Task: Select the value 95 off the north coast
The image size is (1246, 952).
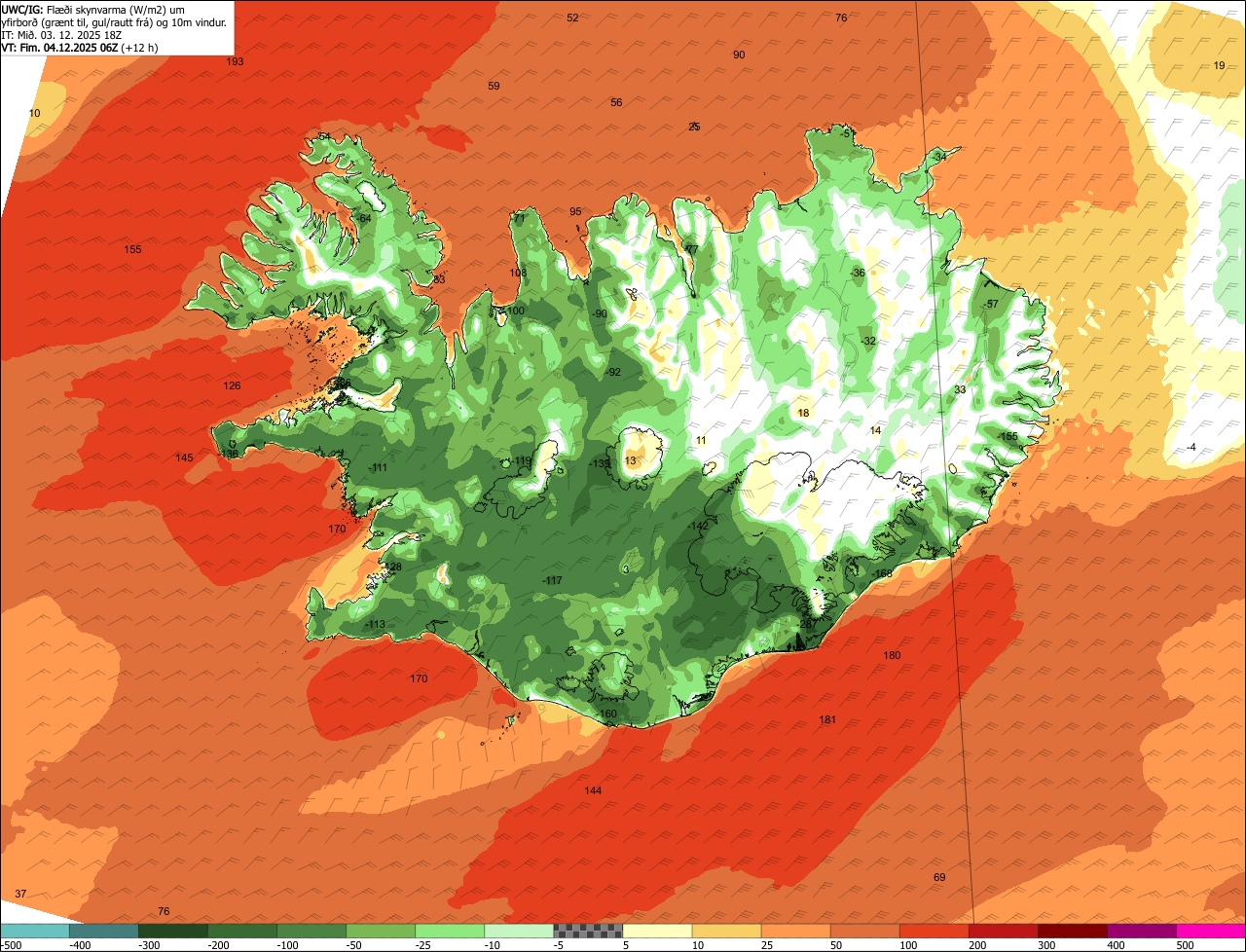Action: click(575, 211)
